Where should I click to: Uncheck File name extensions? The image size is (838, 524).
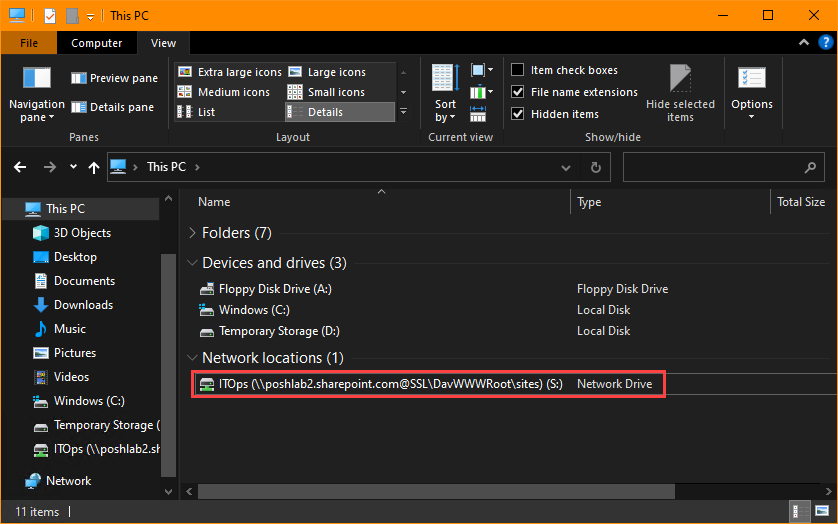pos(518,92)
